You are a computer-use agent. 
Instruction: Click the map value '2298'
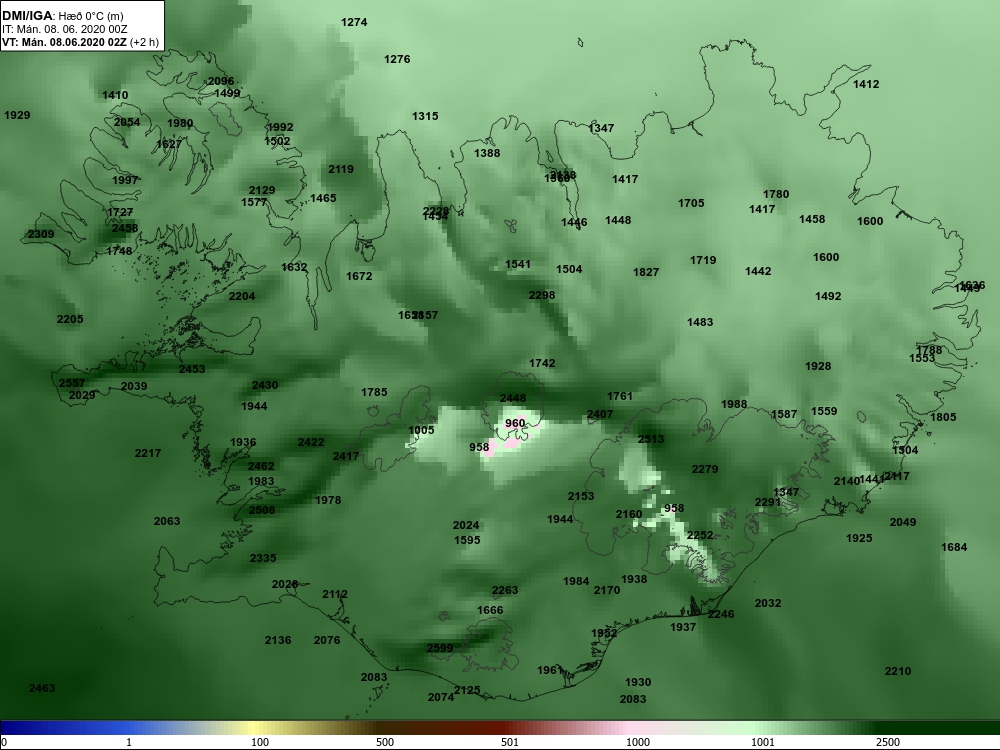click(541, 295)
